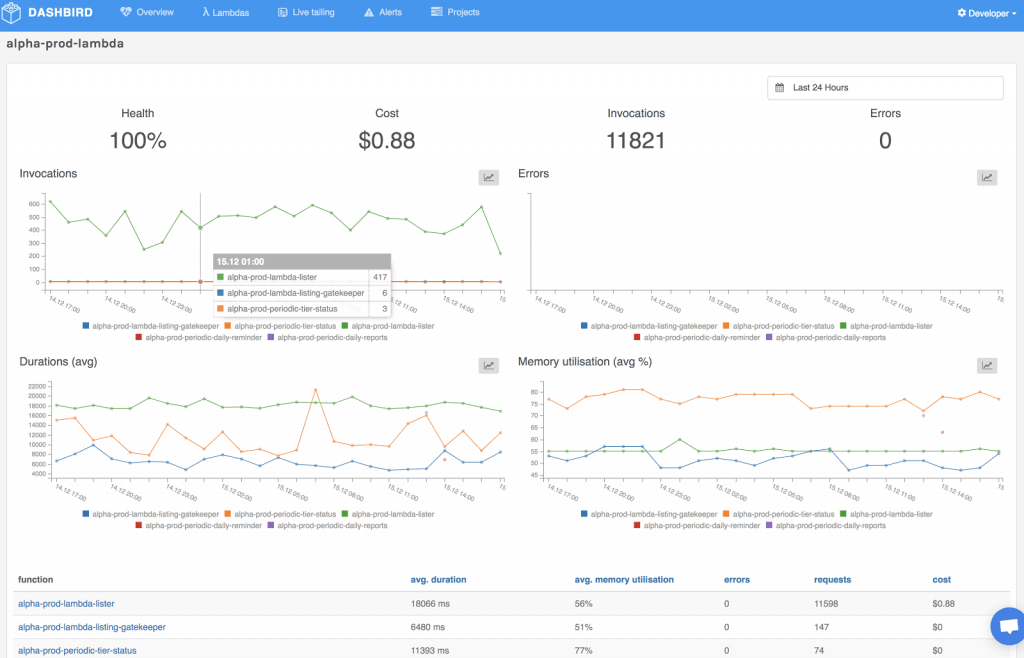
Task: Click the 11821 invocations total
Action: (635, 141)
